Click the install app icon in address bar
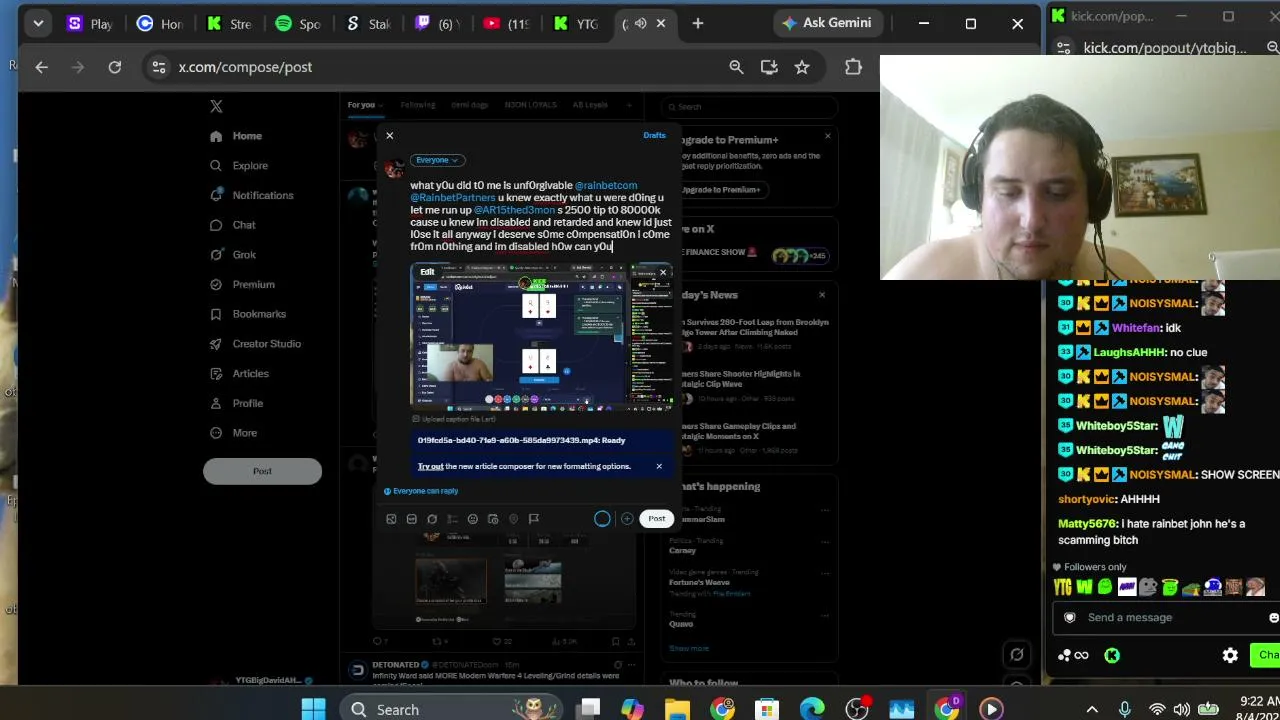Image resolution: width=1280 pixels, height=720 pixels. pyautogui.click(x=769, y=67)
